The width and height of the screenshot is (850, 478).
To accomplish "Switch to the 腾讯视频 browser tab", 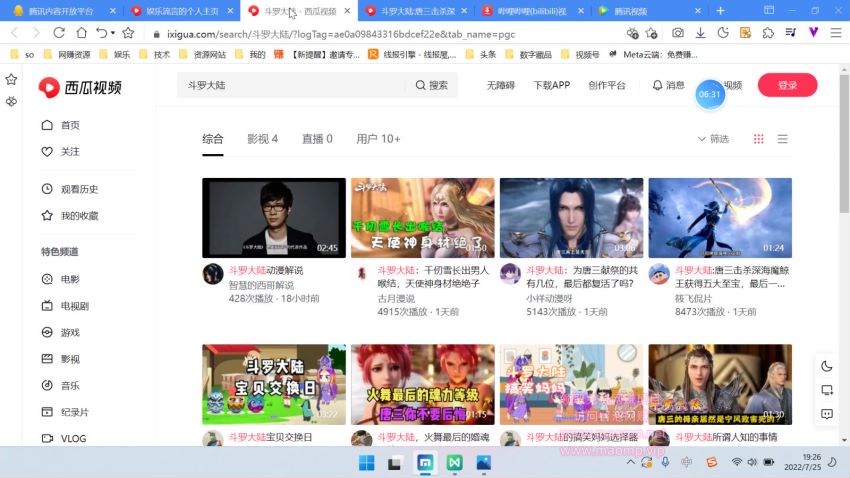I will tap(648, 11).
